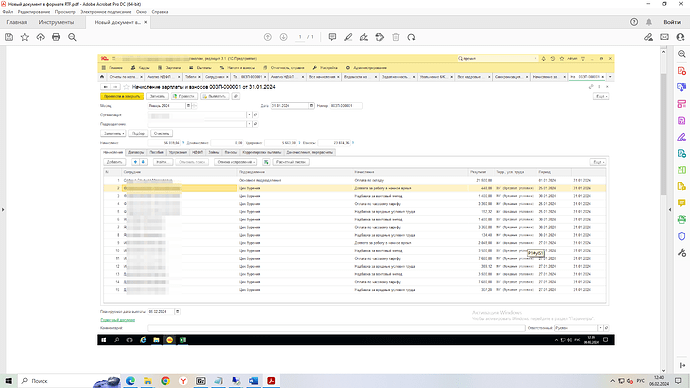Open the Электронное подписание menu

(x=106, y=12)
